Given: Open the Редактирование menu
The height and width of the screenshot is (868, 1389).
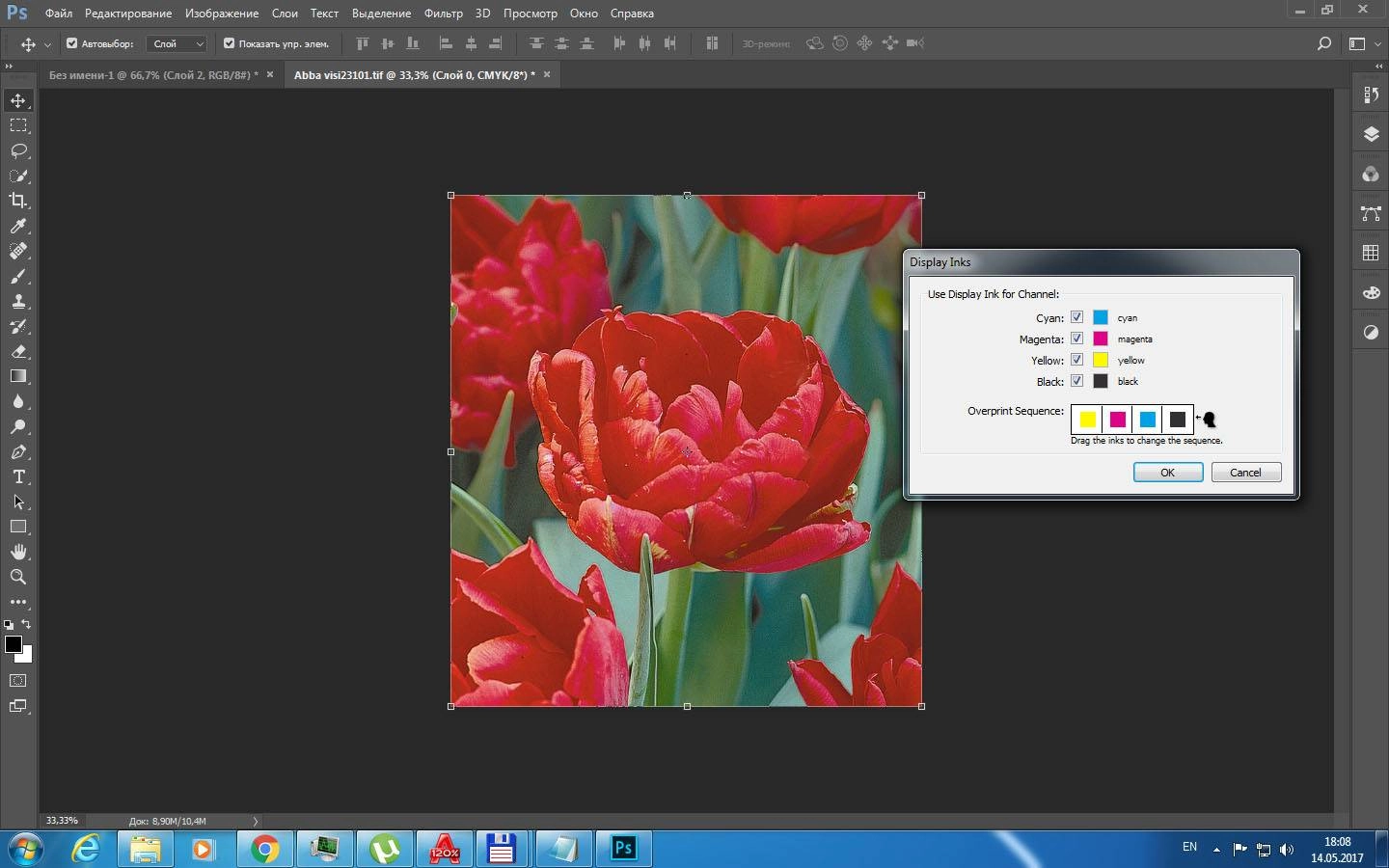Looking at the screenshot, I should [128, 14].
